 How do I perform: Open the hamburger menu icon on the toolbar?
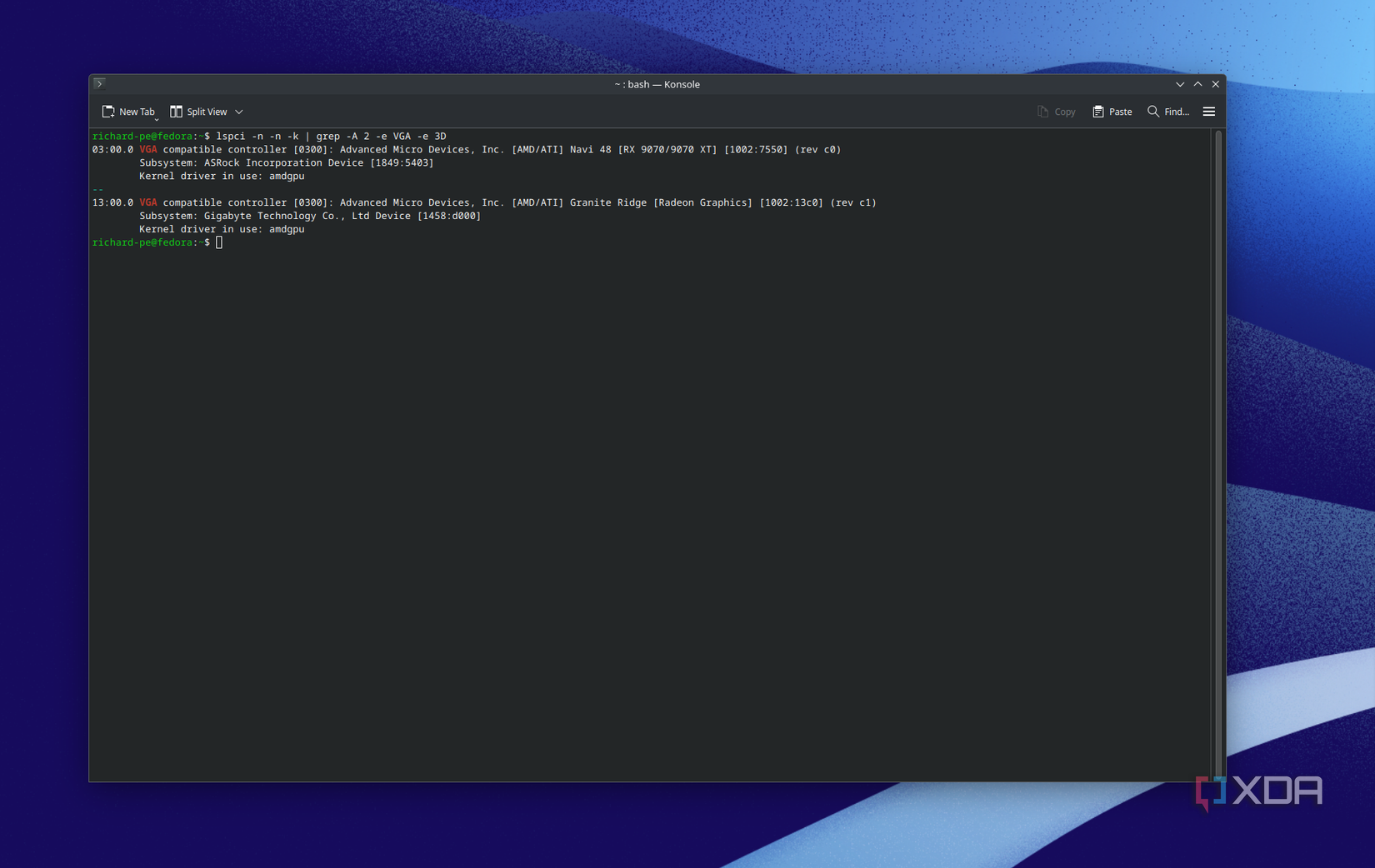point(1209,111)
